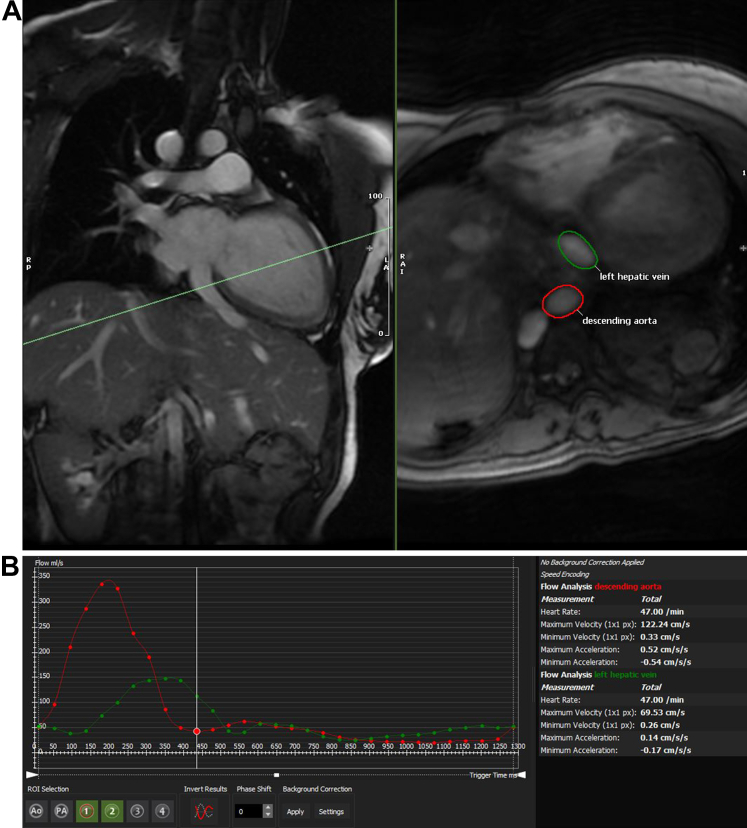The width and height of the screenshot is (747, 828).
Task: Click 'Speed Encoding' text
Action: 564,574
